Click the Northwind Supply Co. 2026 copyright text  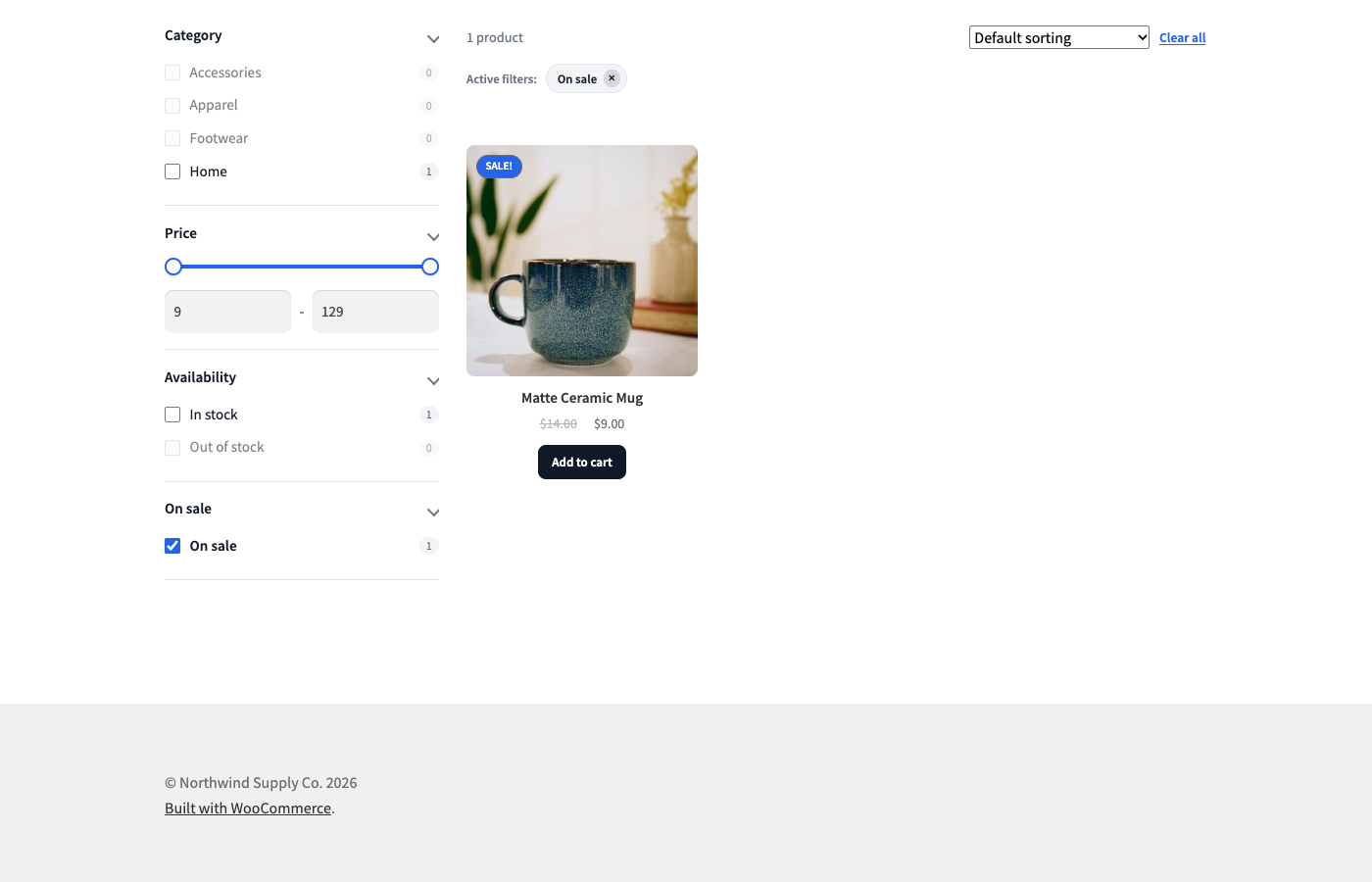(261, 783)
